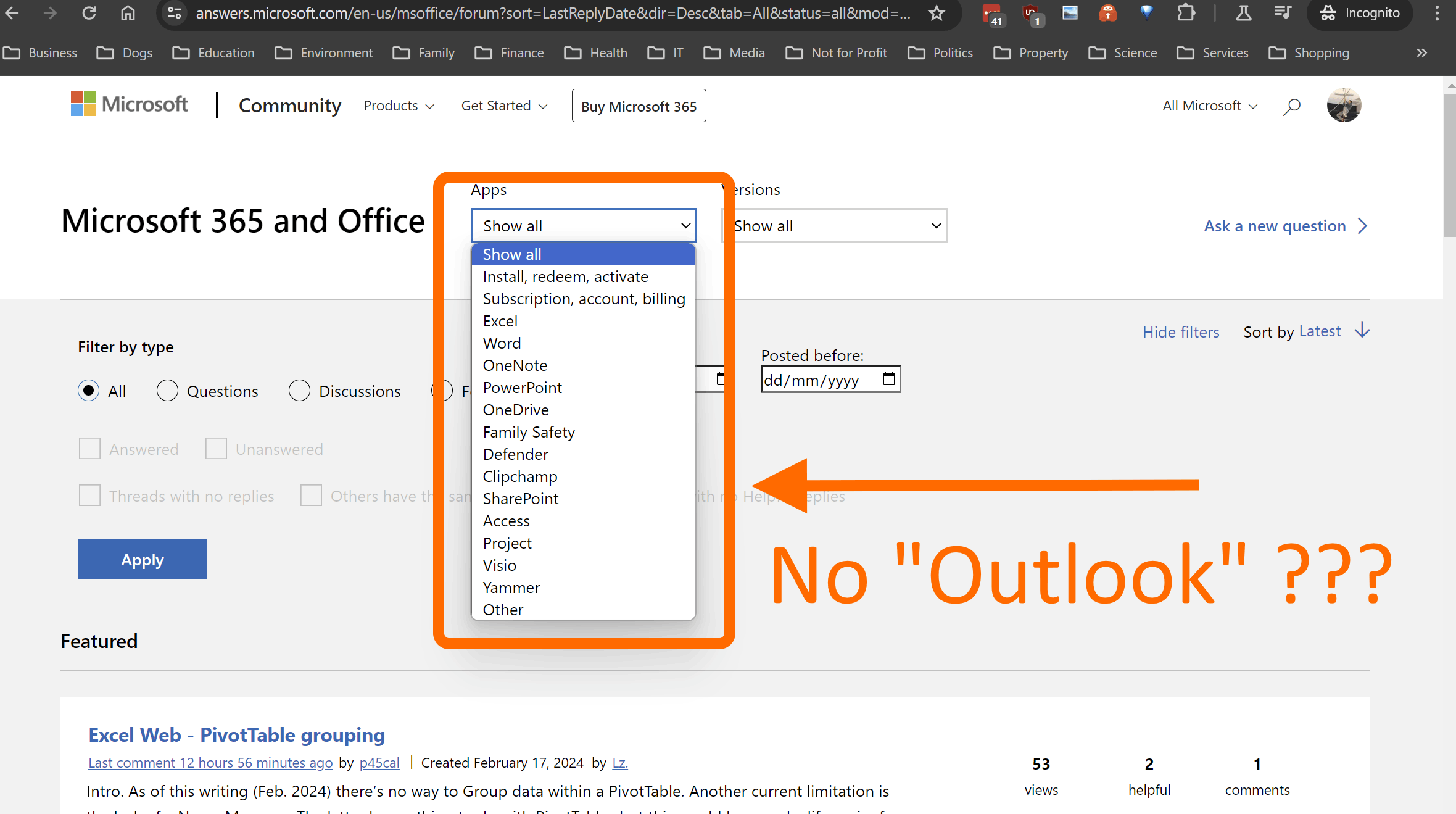Check the Unanswered checkbox
The height and width of the screenshot is (814, 1456).
click(x=216, y=449)
